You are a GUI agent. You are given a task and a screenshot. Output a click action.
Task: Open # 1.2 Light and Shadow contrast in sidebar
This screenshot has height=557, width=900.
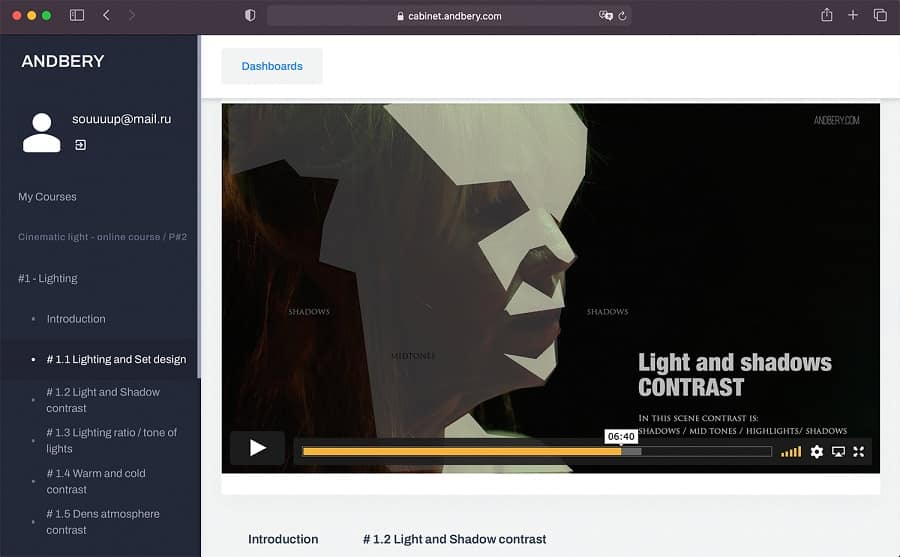click(103, 400)
